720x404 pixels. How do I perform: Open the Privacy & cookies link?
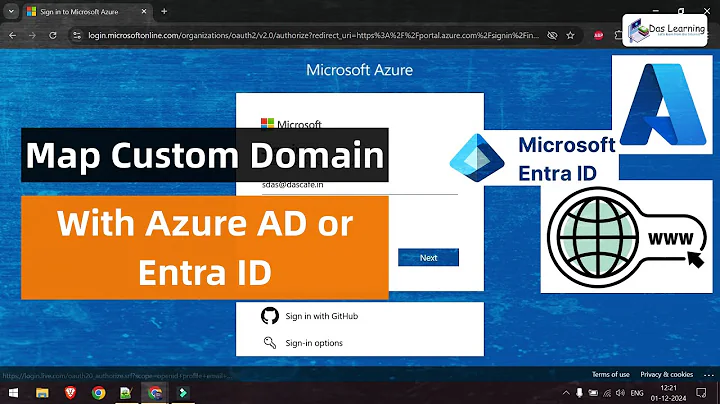(x=667, y=375)
